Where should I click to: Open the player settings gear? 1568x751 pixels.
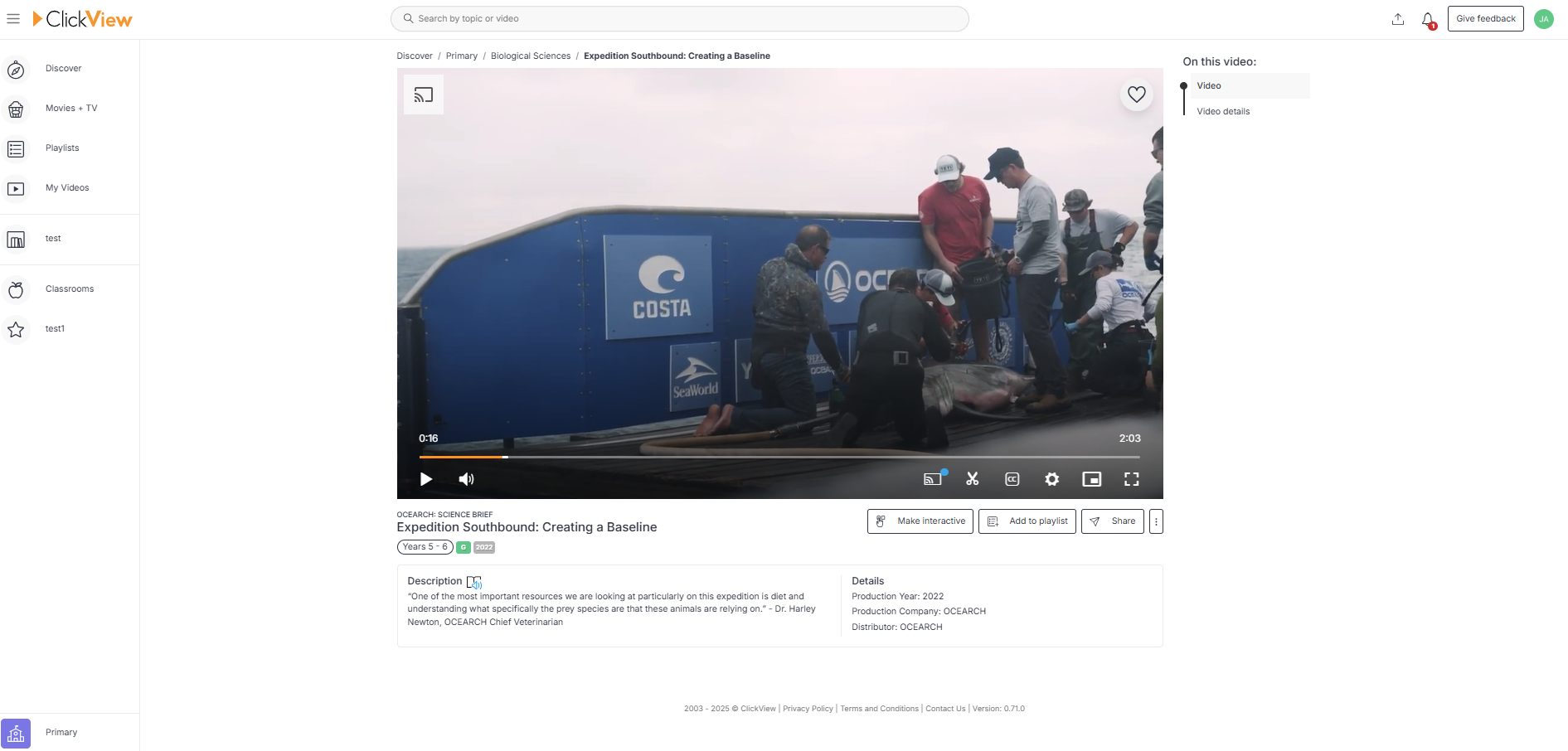pyautogui.click(x=1052, y=479)
